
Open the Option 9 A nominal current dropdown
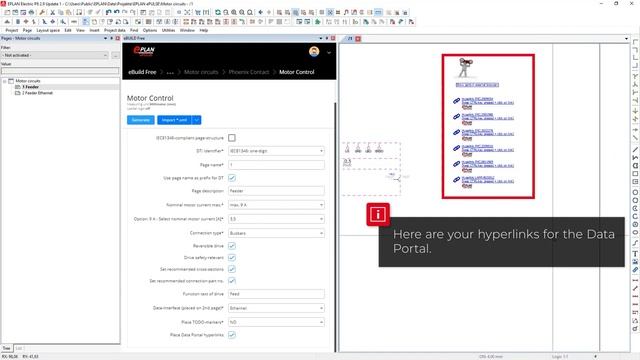click(x=276, y=219)
